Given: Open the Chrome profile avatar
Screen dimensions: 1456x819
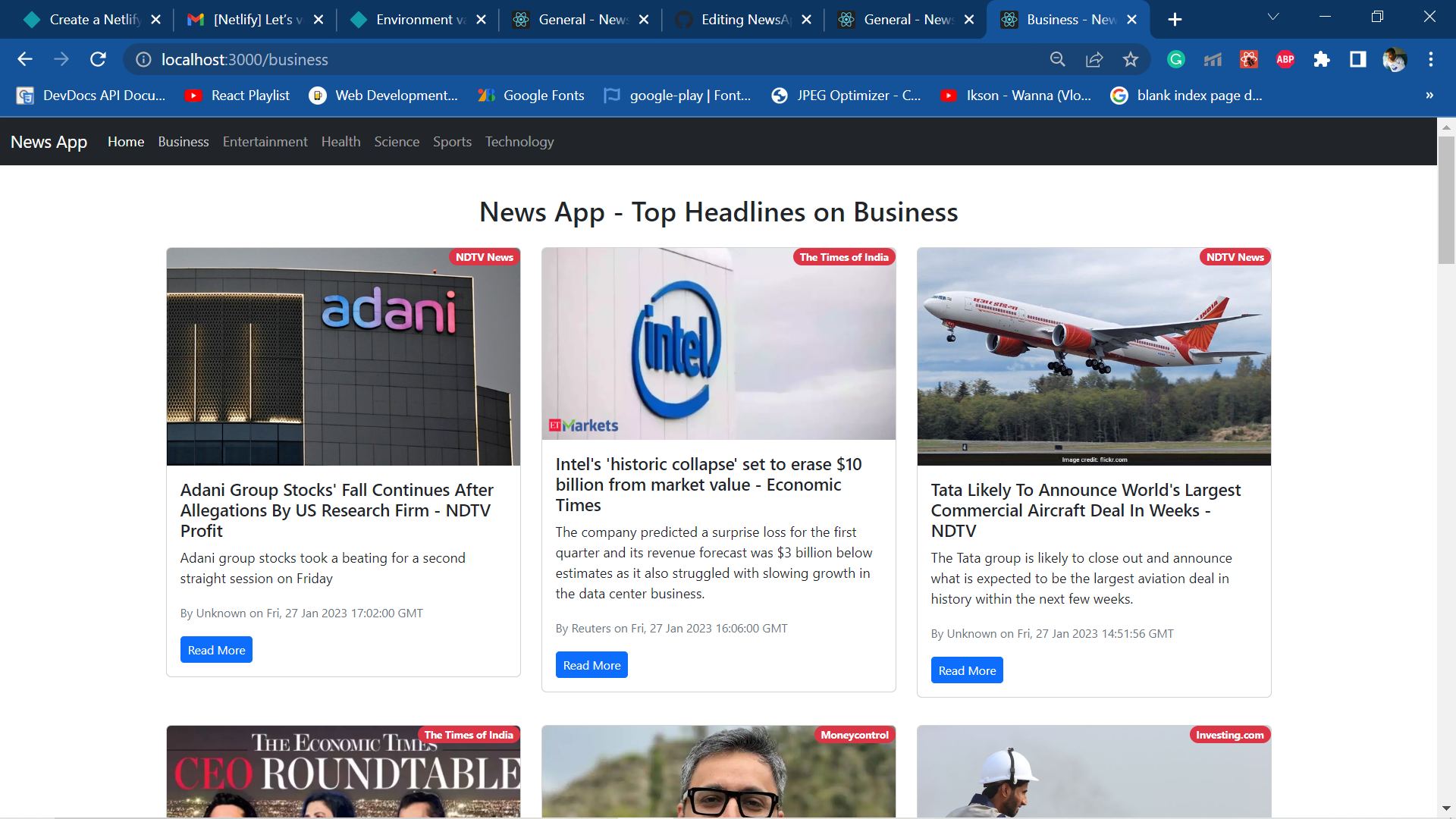Looking at the screenshot, I should pos(1395,59).
